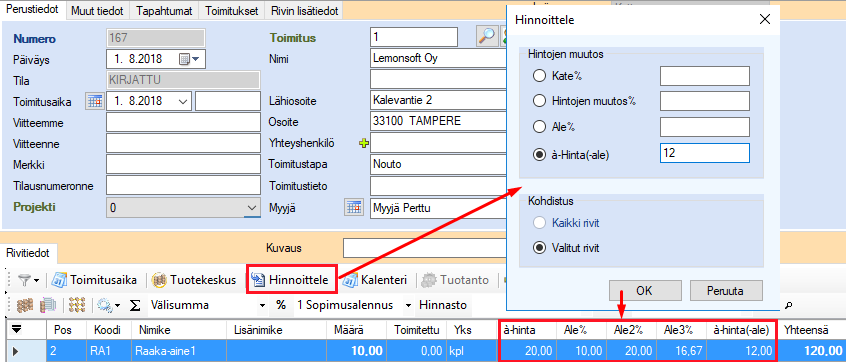Click the Määrä cell 10,00
846x362 pixels.
356,352
